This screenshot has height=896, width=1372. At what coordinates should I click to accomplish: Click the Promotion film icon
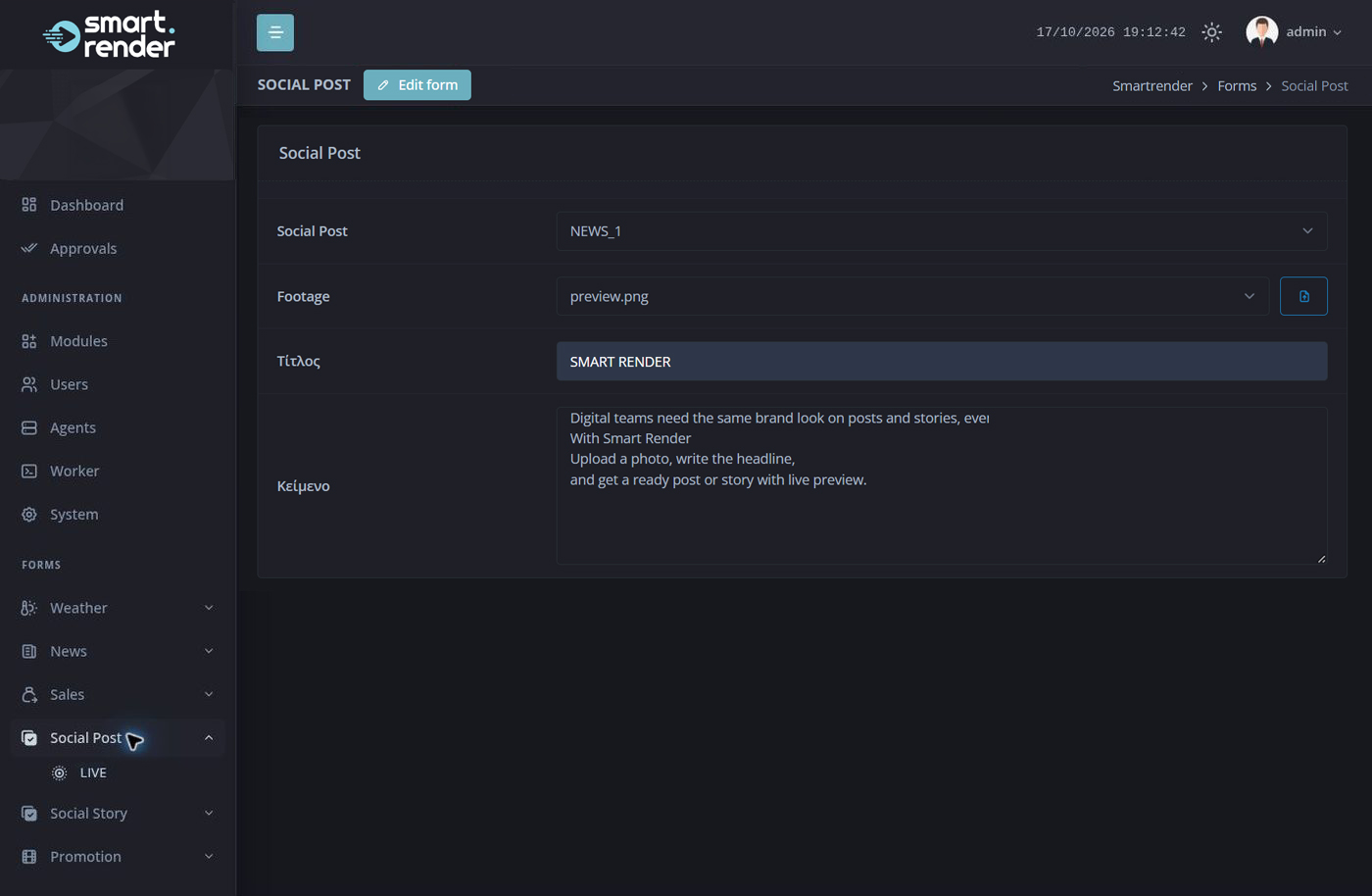(29, 856)
